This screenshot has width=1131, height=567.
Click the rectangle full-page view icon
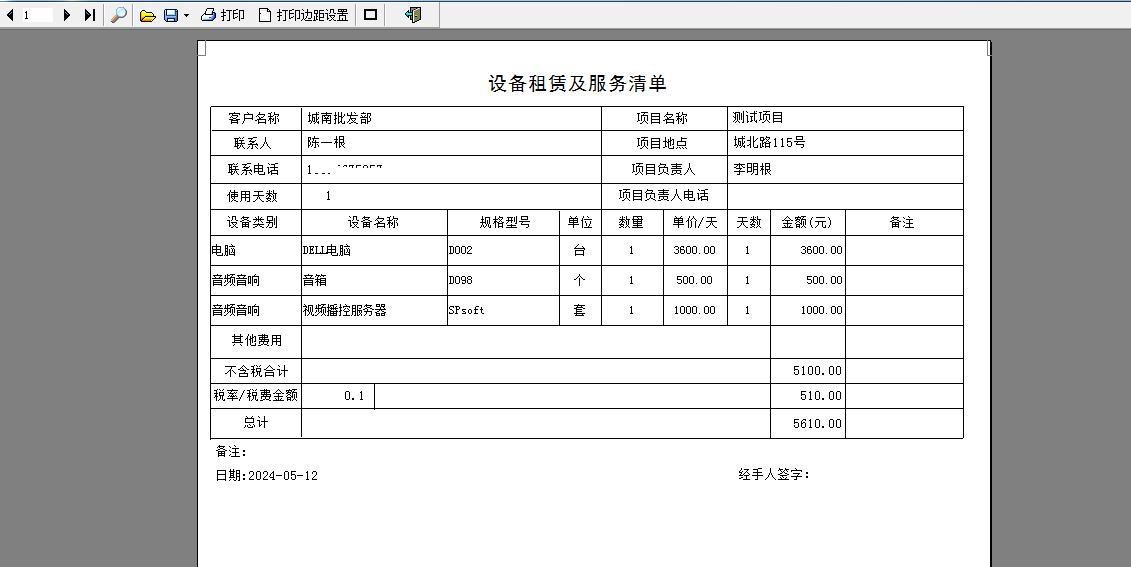(371, 15)
